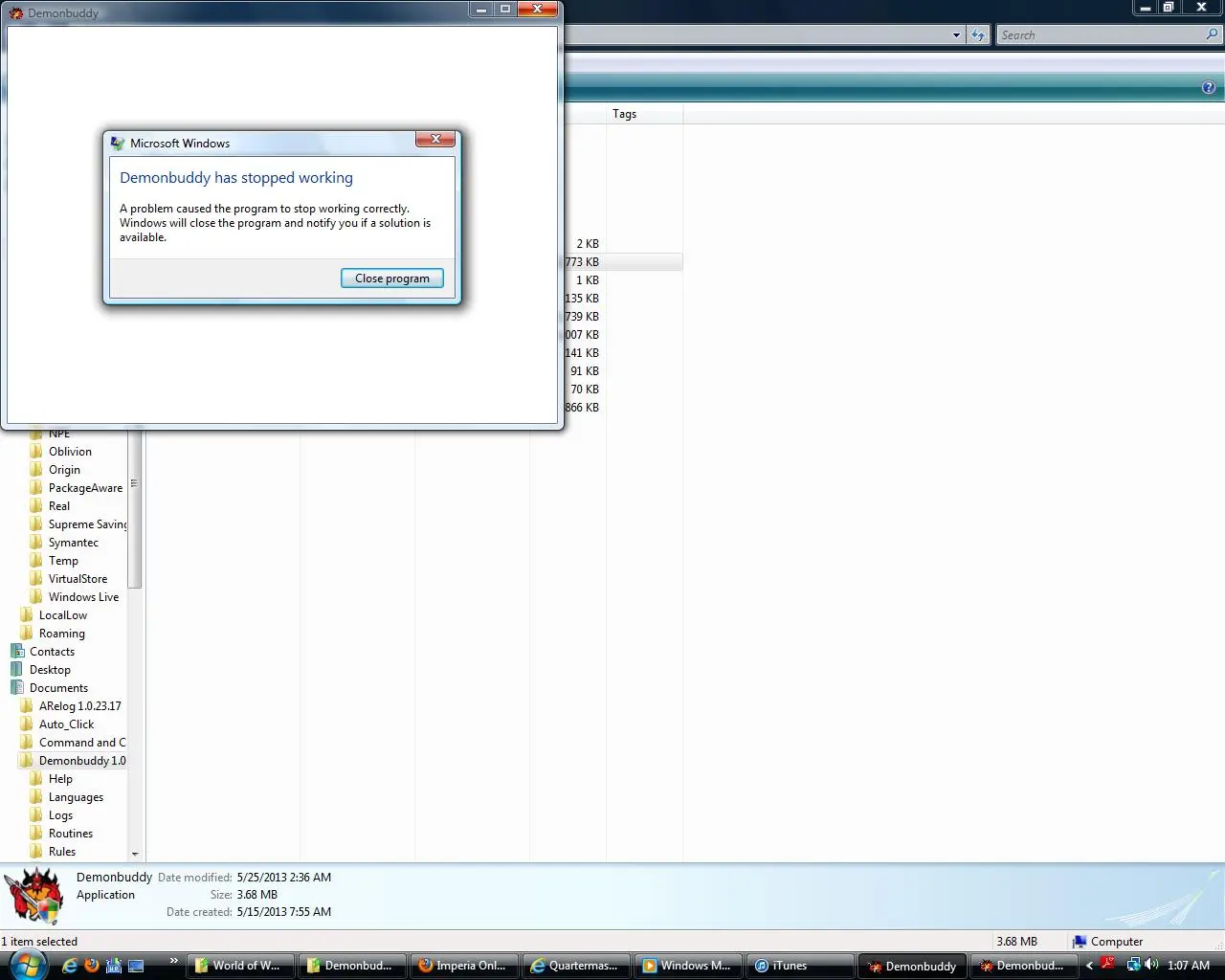Screen dimensions: 1225x980
Task: Click the Tags column header
Action: click(x=625, y=114)
